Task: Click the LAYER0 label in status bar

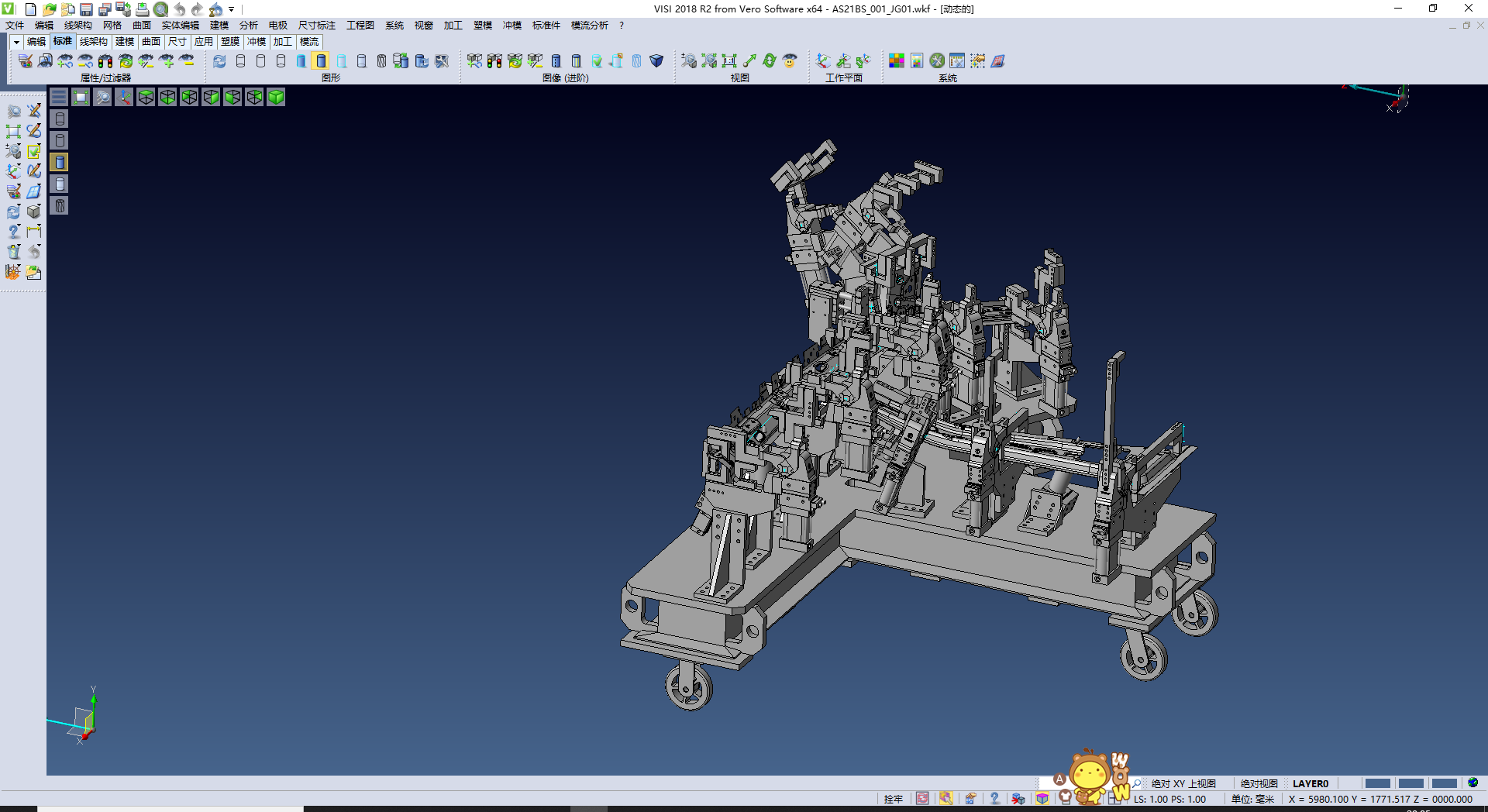Action: (x=1310, y=783)
